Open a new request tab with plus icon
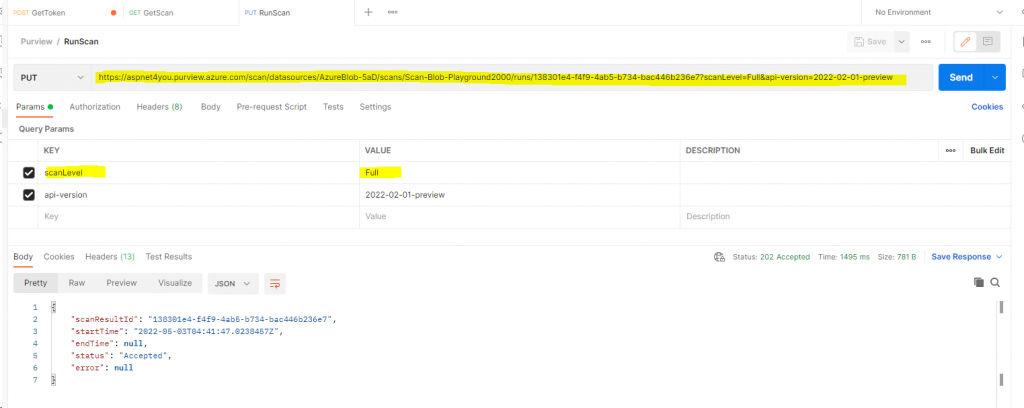 click(368, 12)
